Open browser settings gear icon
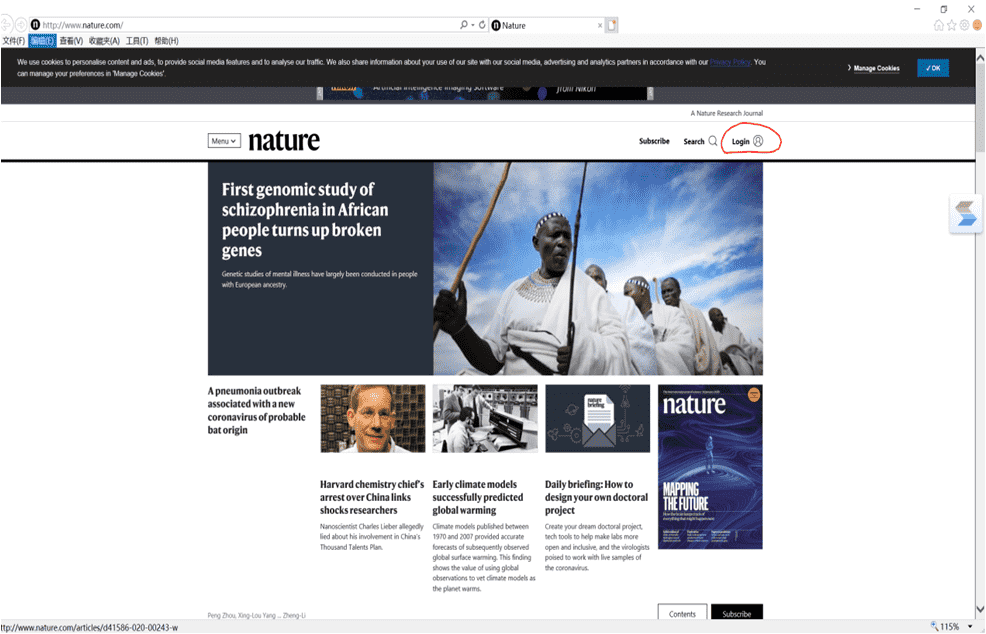986x634 pixels. pyautogui.click(x=965, y=25)
